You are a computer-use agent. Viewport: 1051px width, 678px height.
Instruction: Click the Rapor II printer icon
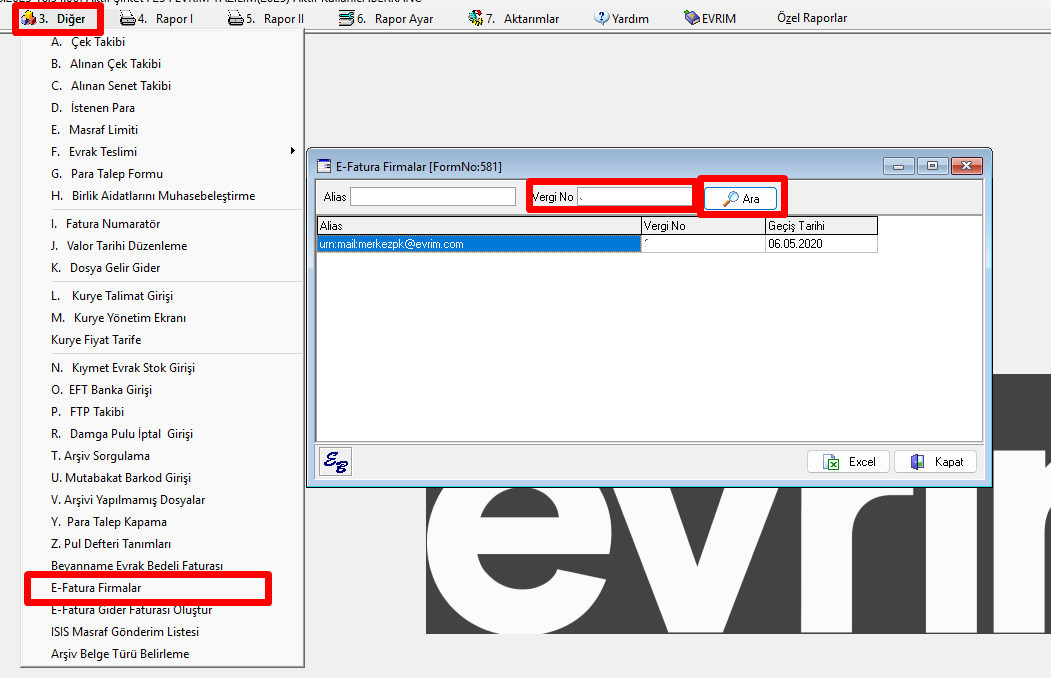[235, 19]
